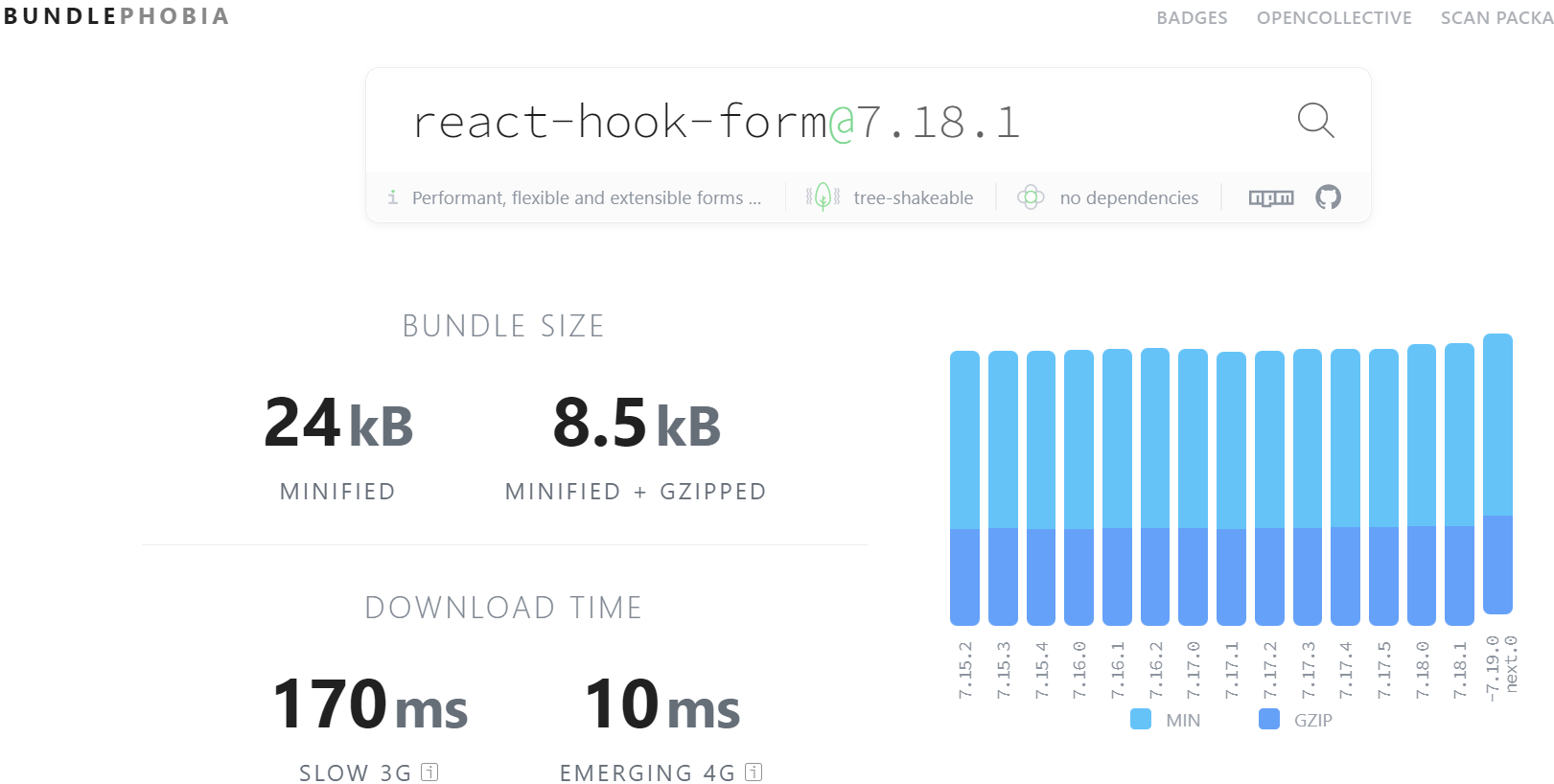Open the Badges menu link
Viewport: 1554px width, 784px height.
1192,18
